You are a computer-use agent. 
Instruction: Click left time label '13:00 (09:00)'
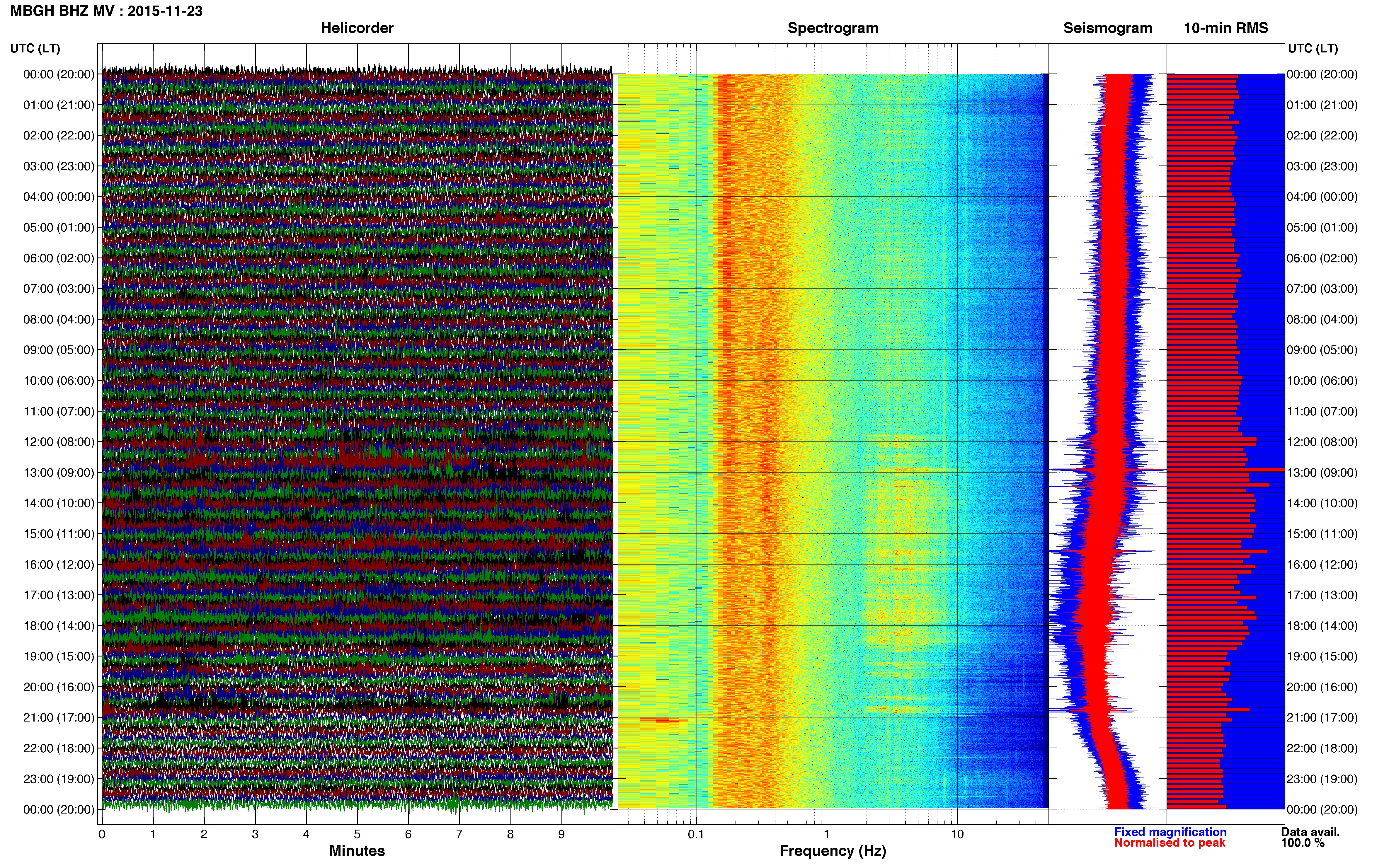59,473
